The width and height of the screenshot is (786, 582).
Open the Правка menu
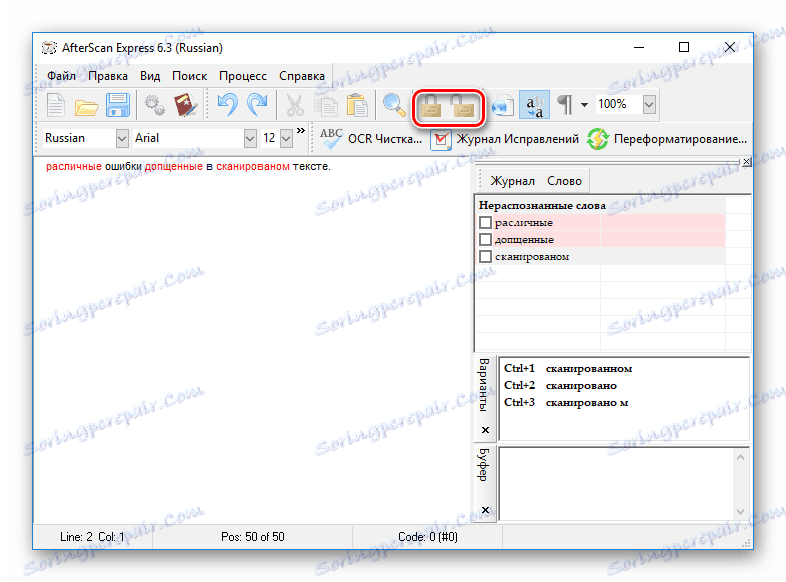tap(108, 76)
